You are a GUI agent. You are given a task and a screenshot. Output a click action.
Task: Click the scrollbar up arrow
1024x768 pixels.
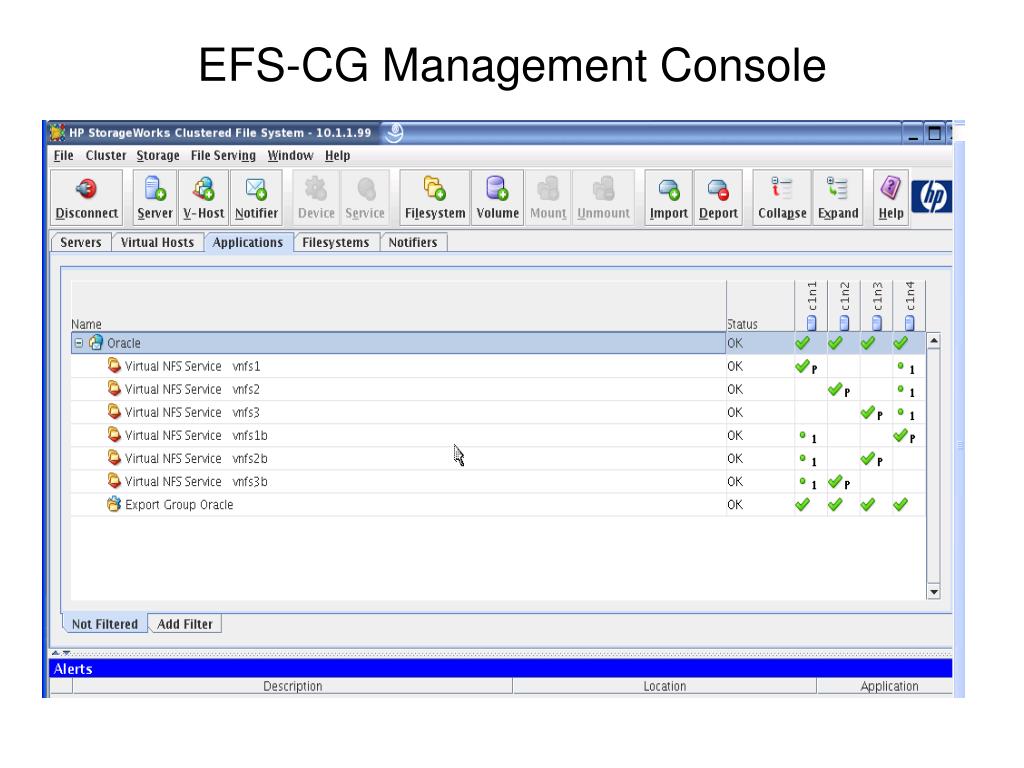(934, 341)
